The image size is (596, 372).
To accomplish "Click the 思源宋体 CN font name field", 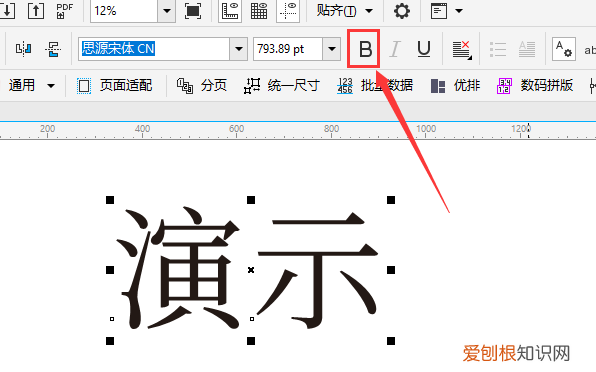I will coord(154,49).
